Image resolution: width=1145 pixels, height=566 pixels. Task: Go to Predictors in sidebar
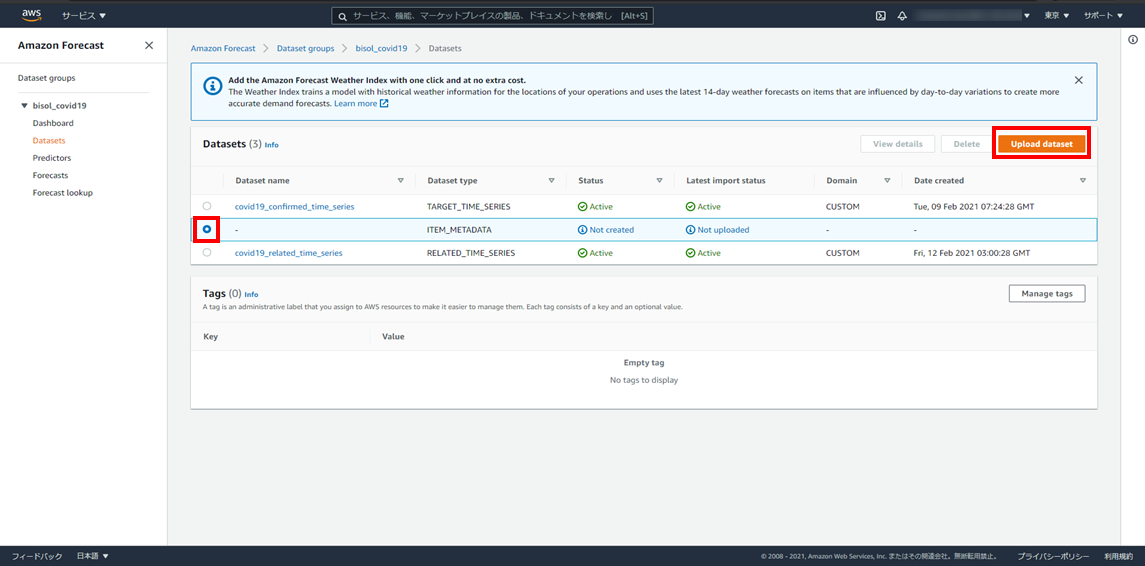pyautogui.click(x=52, y=158)
